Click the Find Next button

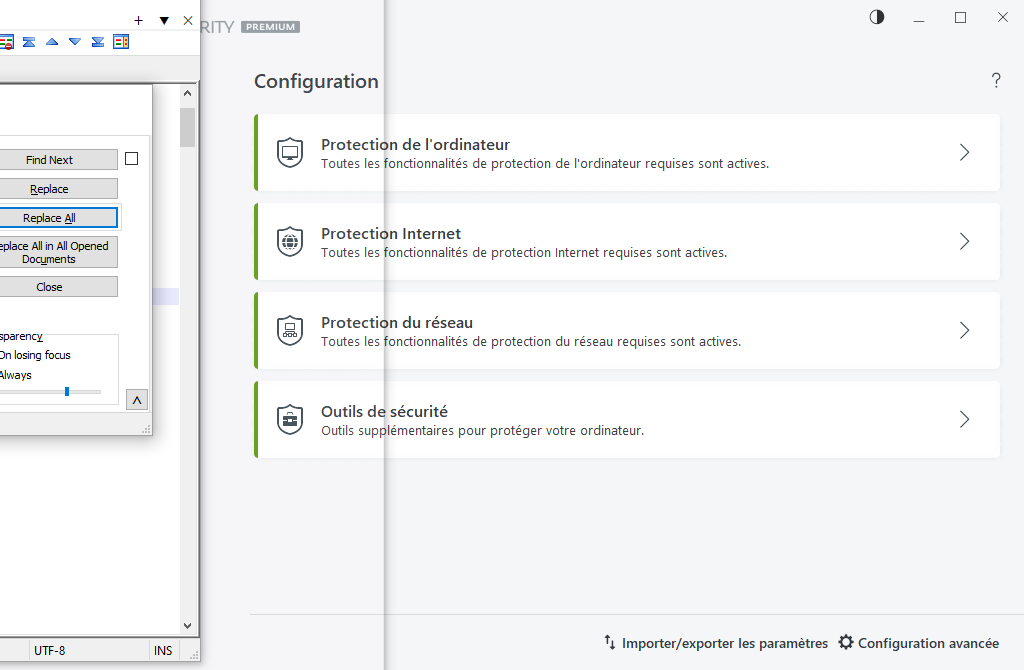[x=49, y=160]
